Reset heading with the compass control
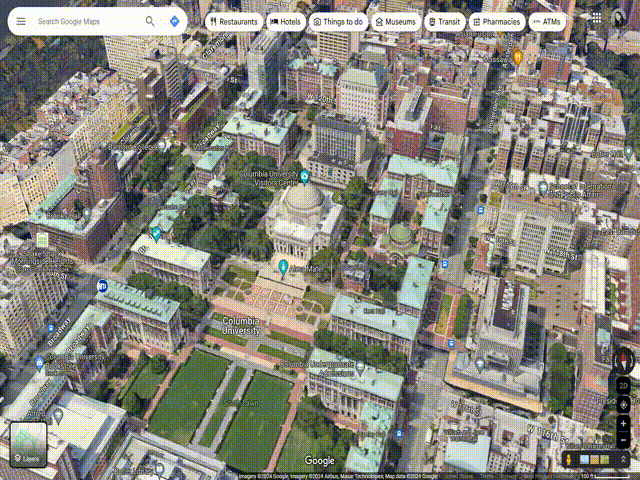Screen dimensions: 640x480 624,361
